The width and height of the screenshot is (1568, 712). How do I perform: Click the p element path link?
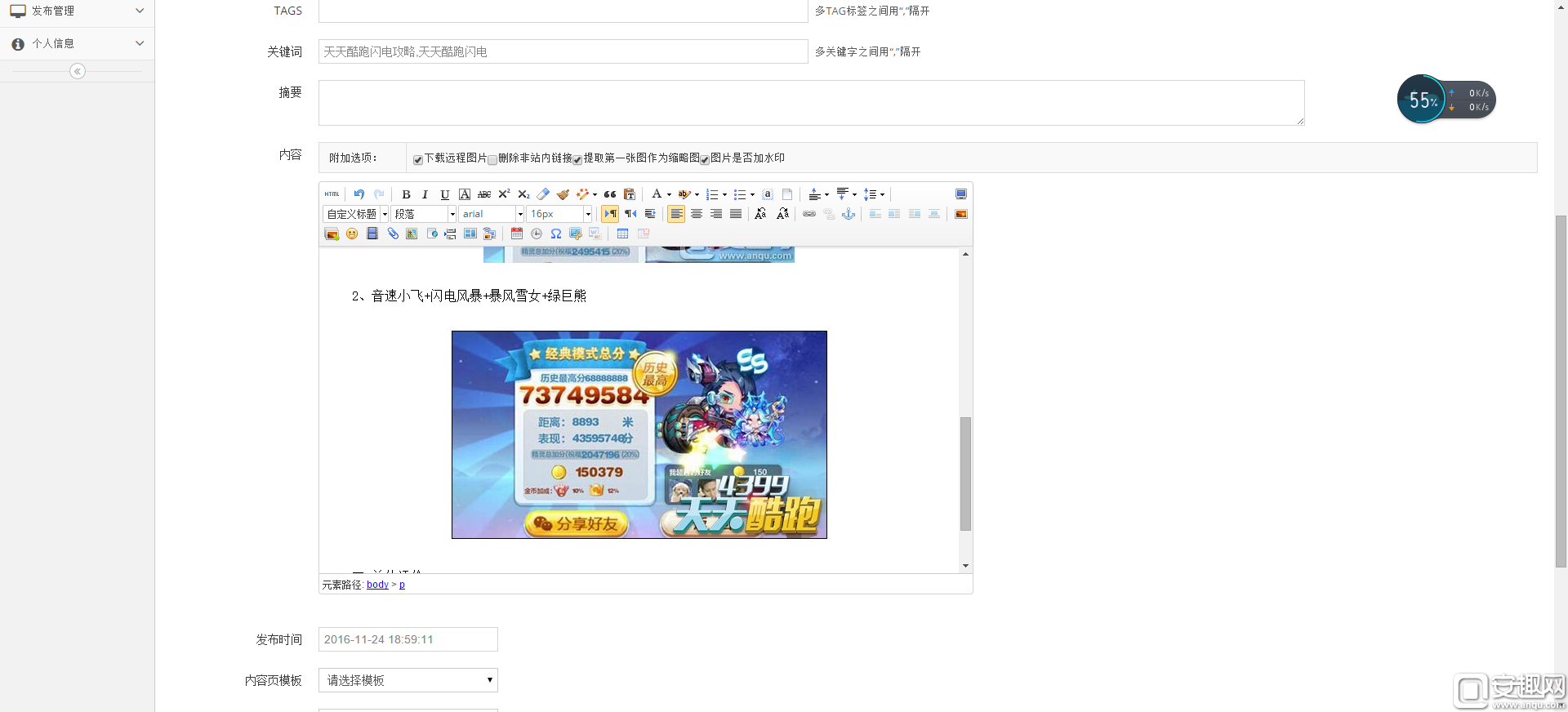[x=402, y=585]
